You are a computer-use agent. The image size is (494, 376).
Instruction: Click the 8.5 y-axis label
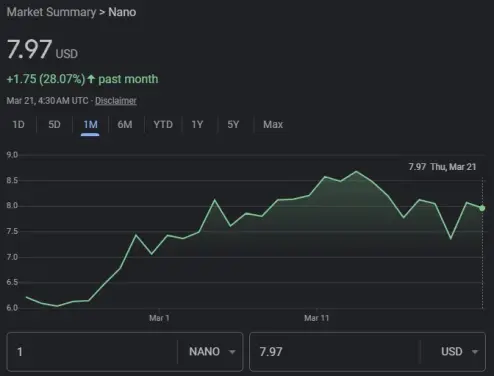point(12,180)
